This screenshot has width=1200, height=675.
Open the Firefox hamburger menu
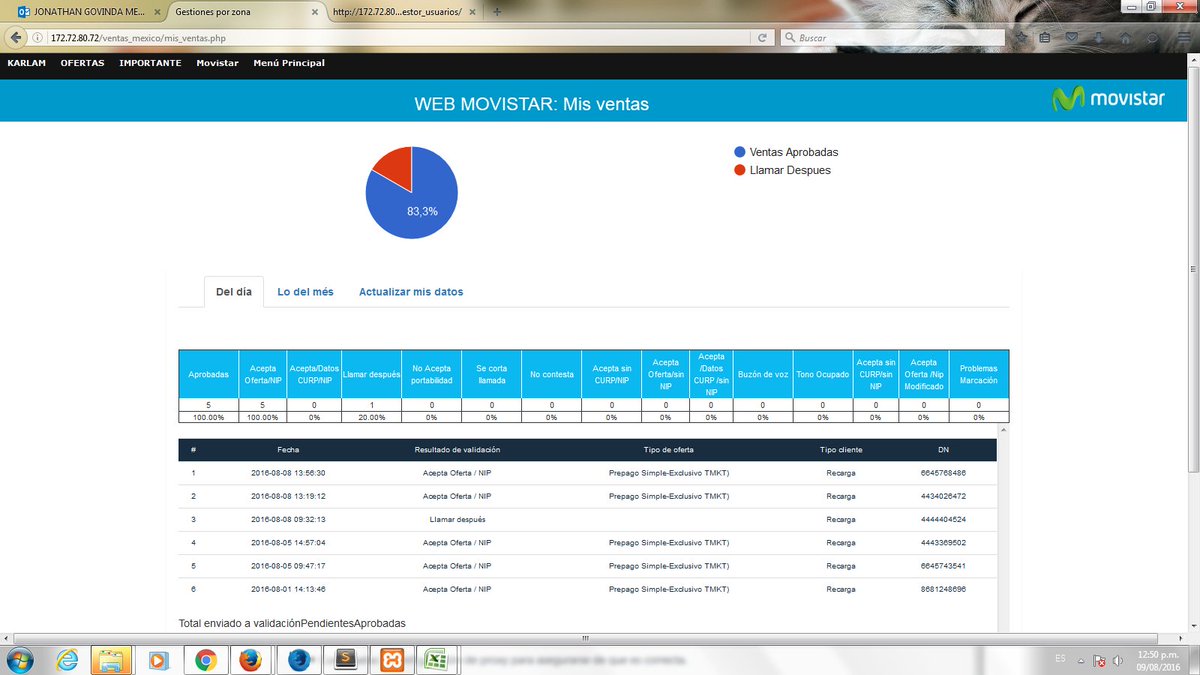point(1182,37)
